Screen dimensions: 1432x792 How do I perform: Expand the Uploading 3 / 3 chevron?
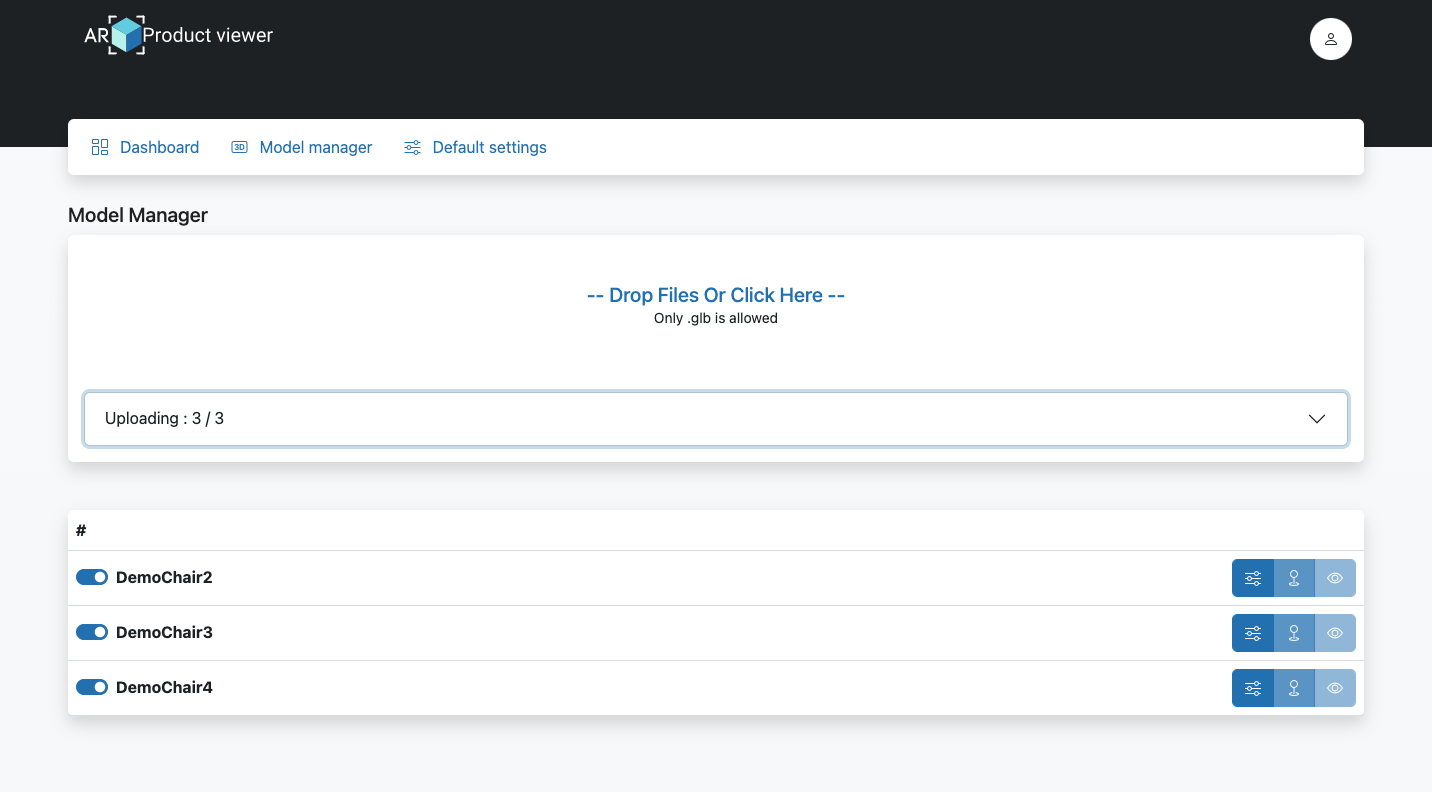pyautogui.click(x=1317, y=419)
